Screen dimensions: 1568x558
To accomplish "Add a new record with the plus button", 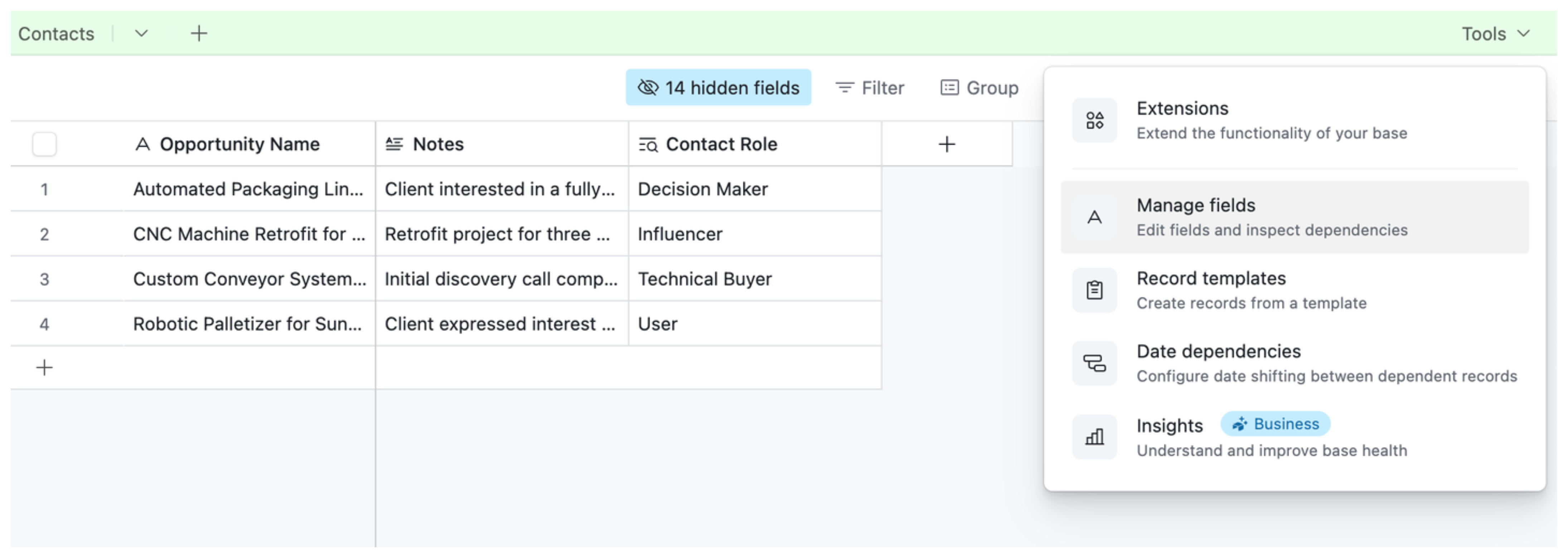I will coord(44,367).
